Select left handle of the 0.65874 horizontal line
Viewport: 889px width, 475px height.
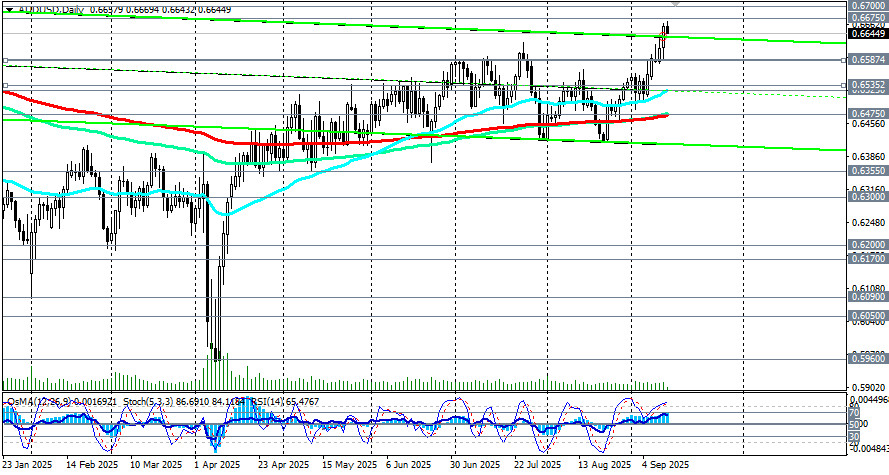pos(6,60)
